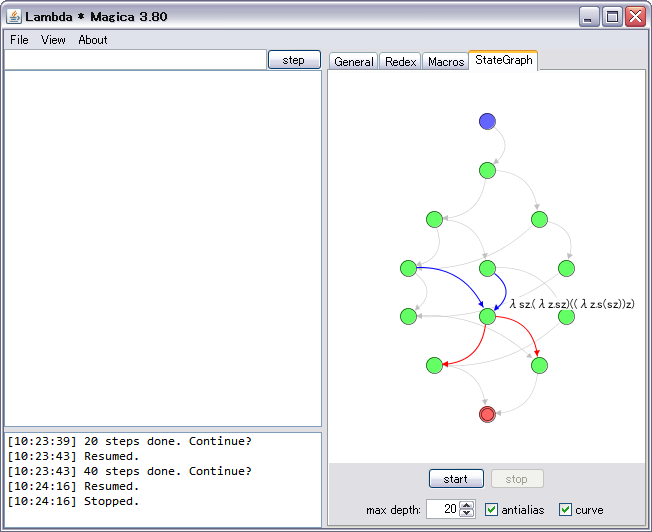Click the green node where the blue arrows start
The width and height of the screenshot is (652, 532).
[x=408, y=268]
